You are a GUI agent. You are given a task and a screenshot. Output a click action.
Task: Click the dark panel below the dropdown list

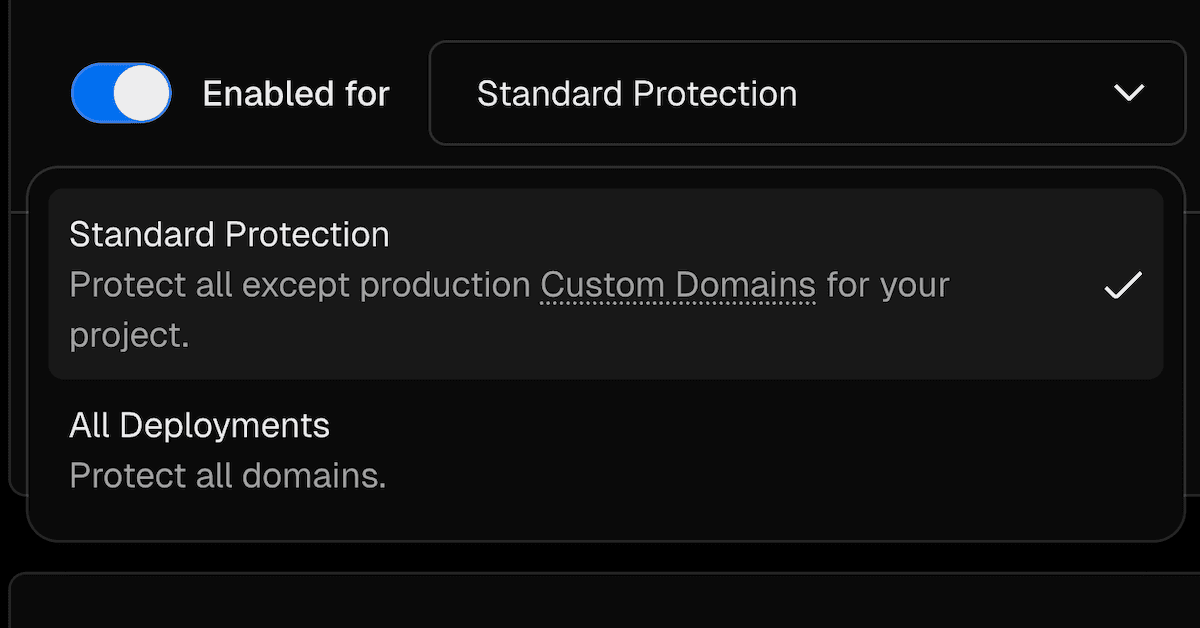pyautogui.click(x=600, y=602)
